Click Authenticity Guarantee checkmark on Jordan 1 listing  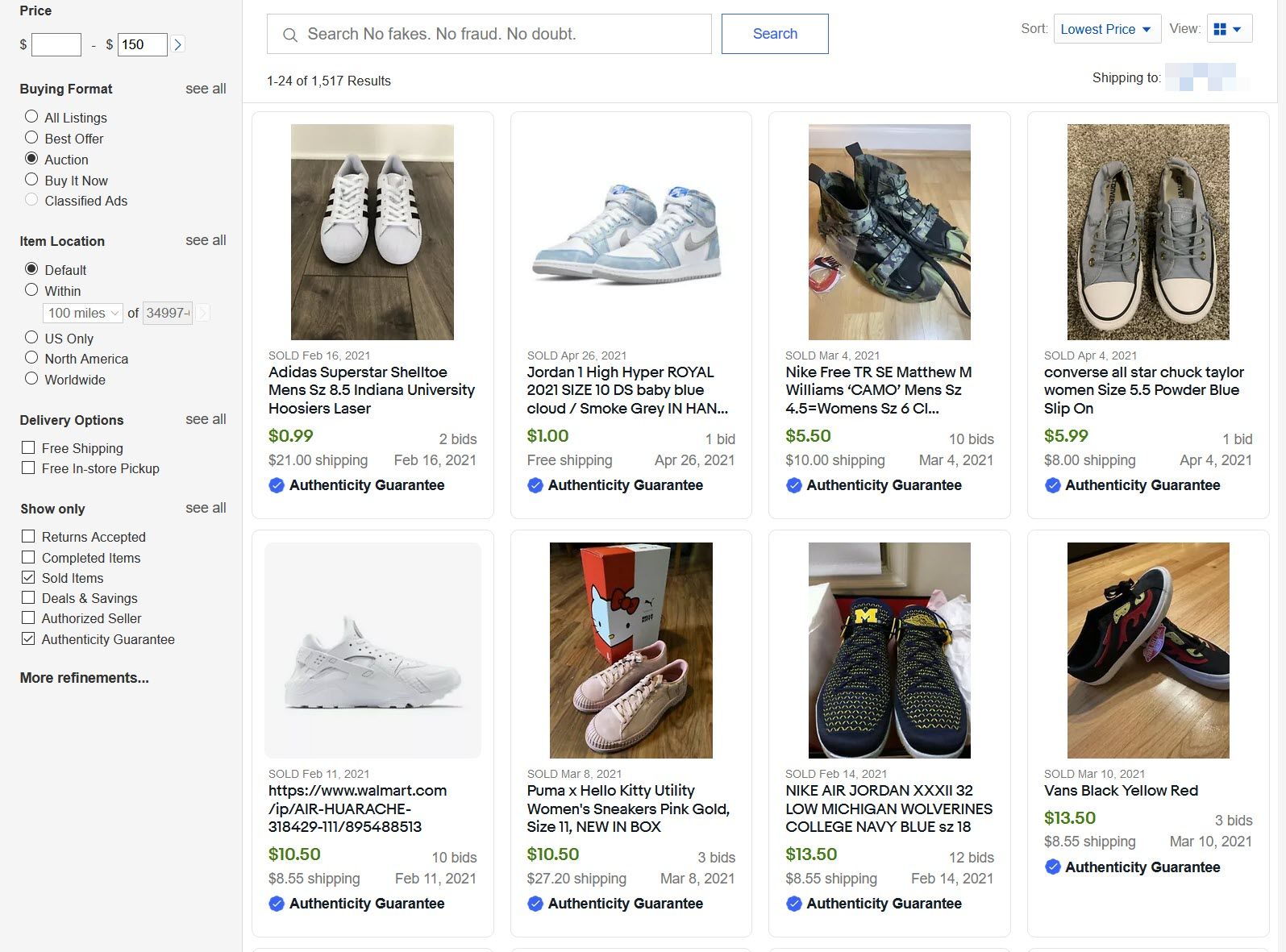pos(535,485)
